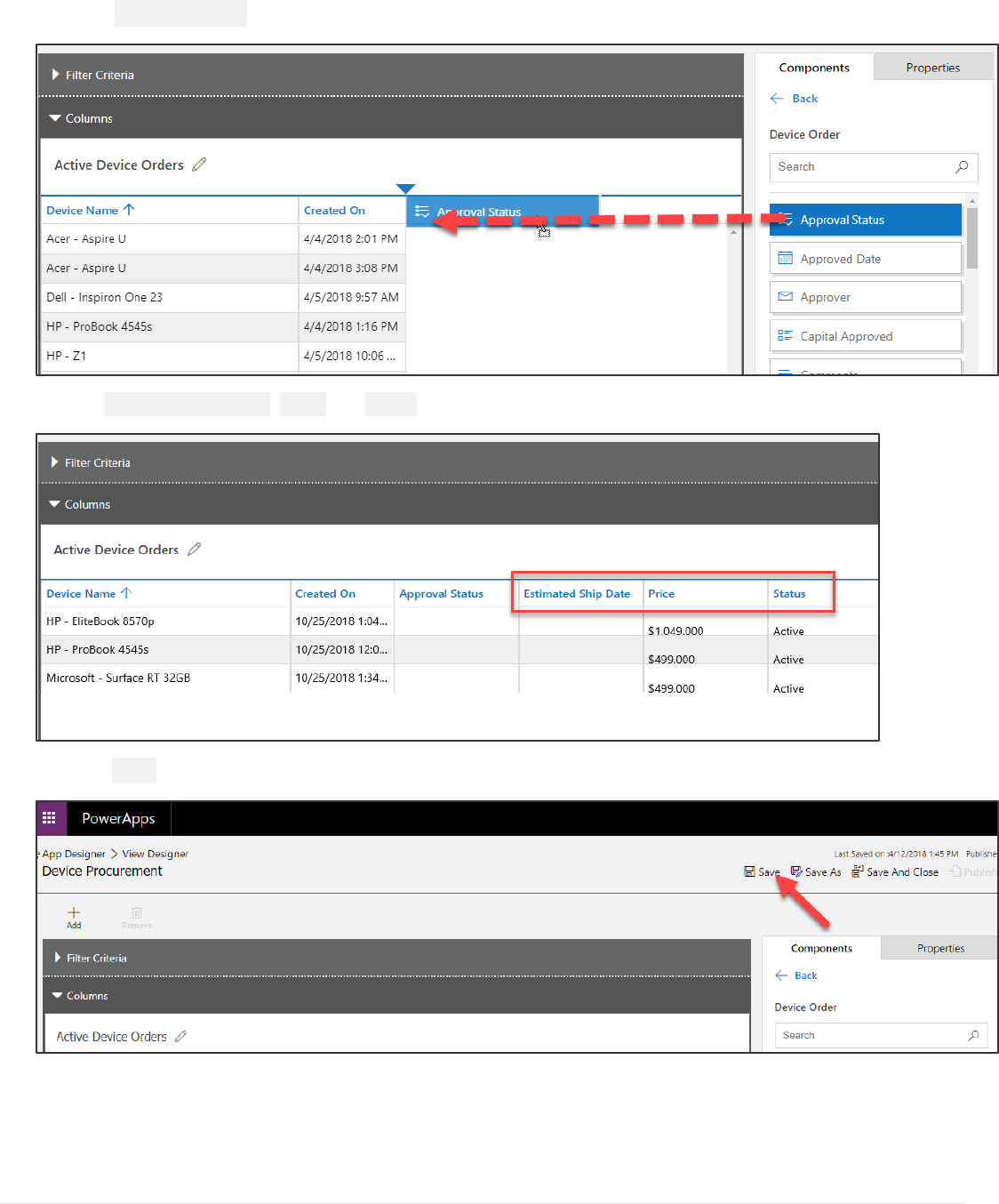Click Price column header
The width and height of the screenshot is (999, 1204).
pyautogui.click(x=661, y=594)
